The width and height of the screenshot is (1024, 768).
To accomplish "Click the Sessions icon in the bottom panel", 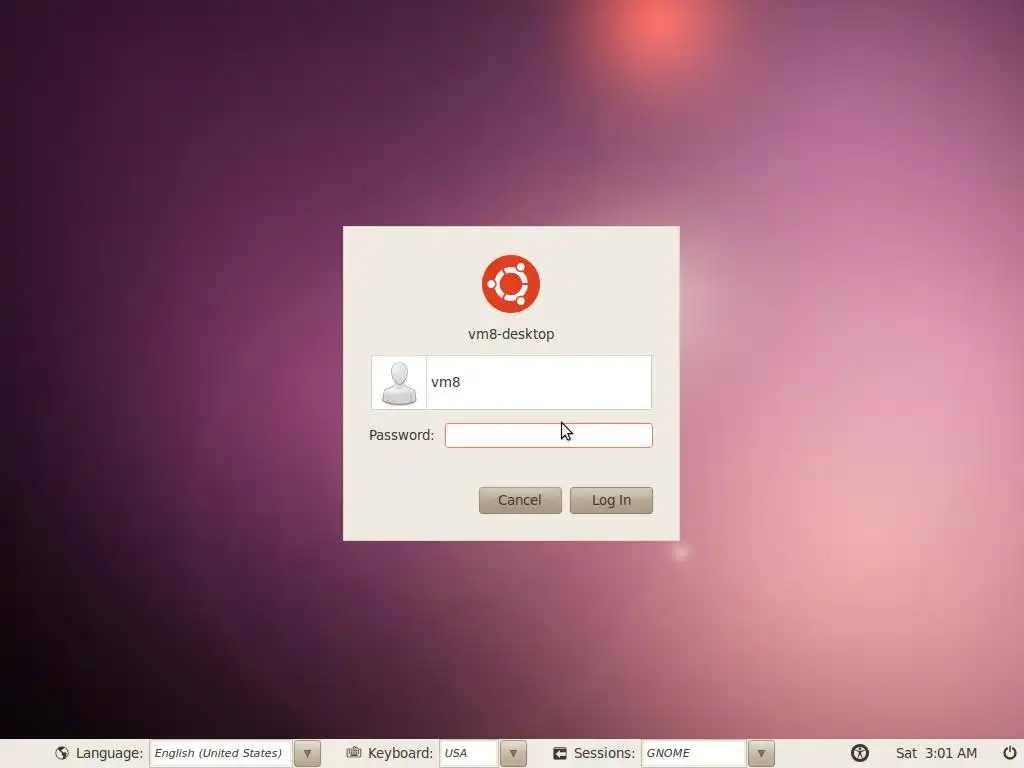I will point(560,753).
